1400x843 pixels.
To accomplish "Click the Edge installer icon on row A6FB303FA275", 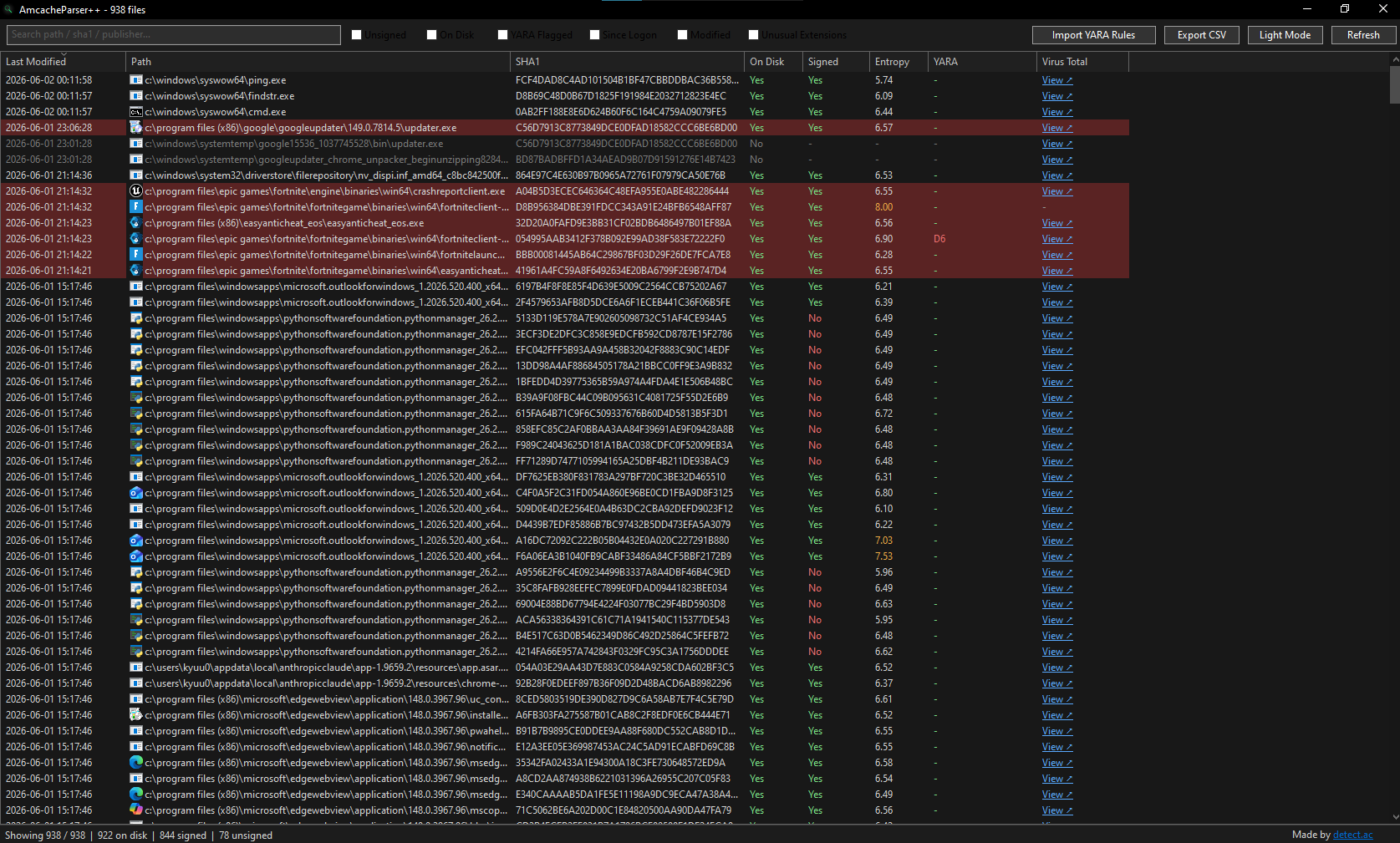I will tap(135, 715).
